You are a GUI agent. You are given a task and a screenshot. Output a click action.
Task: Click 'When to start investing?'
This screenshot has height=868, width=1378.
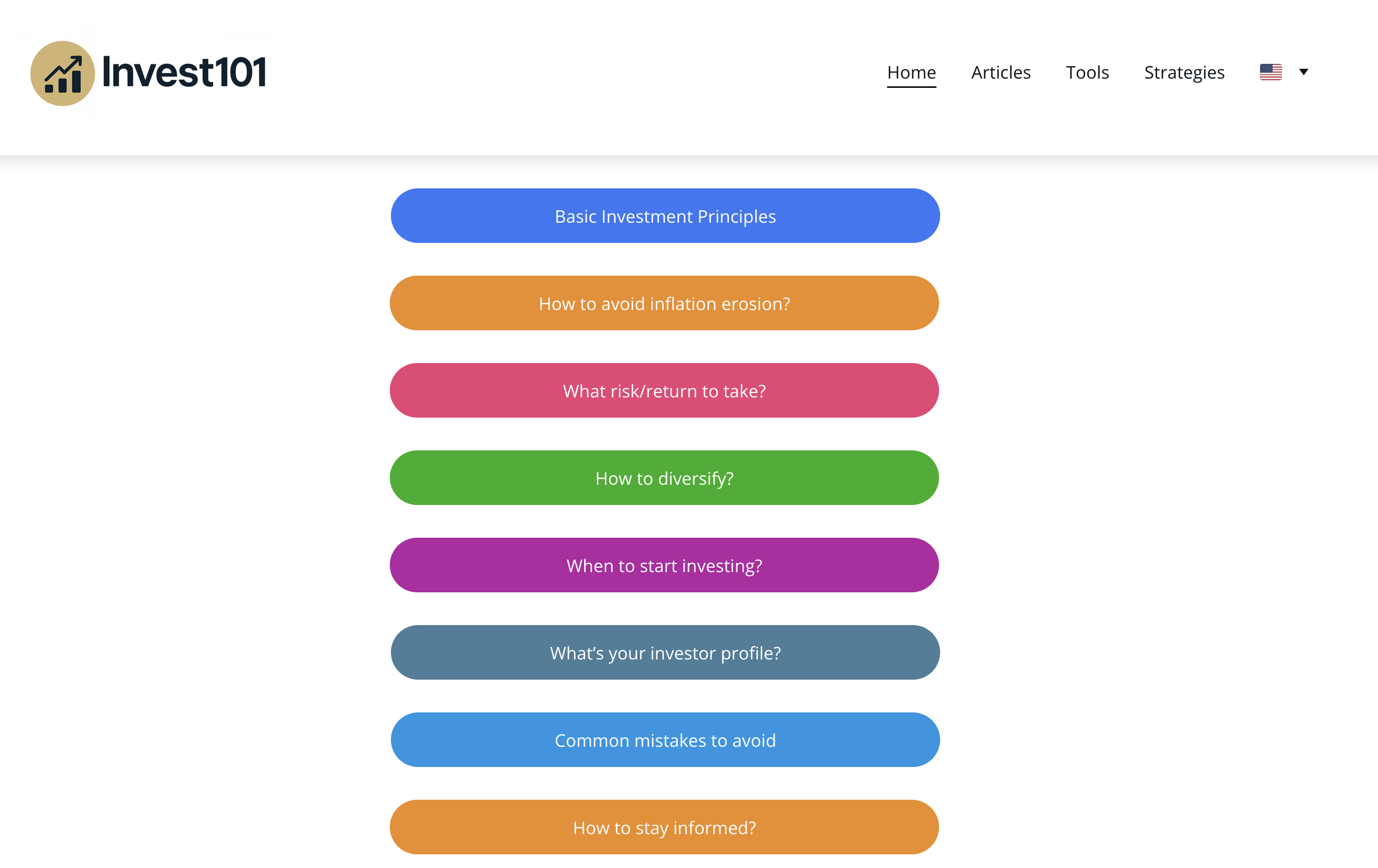(664, 566)
